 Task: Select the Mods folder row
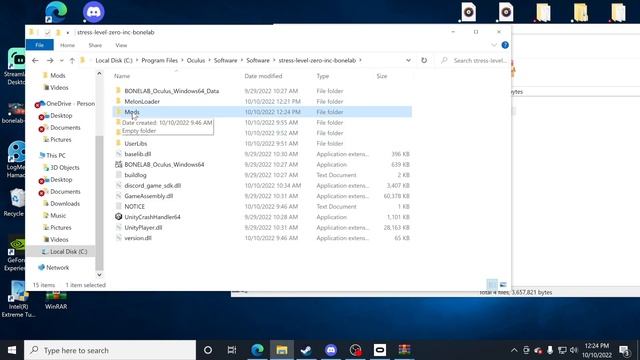[262, 112]
